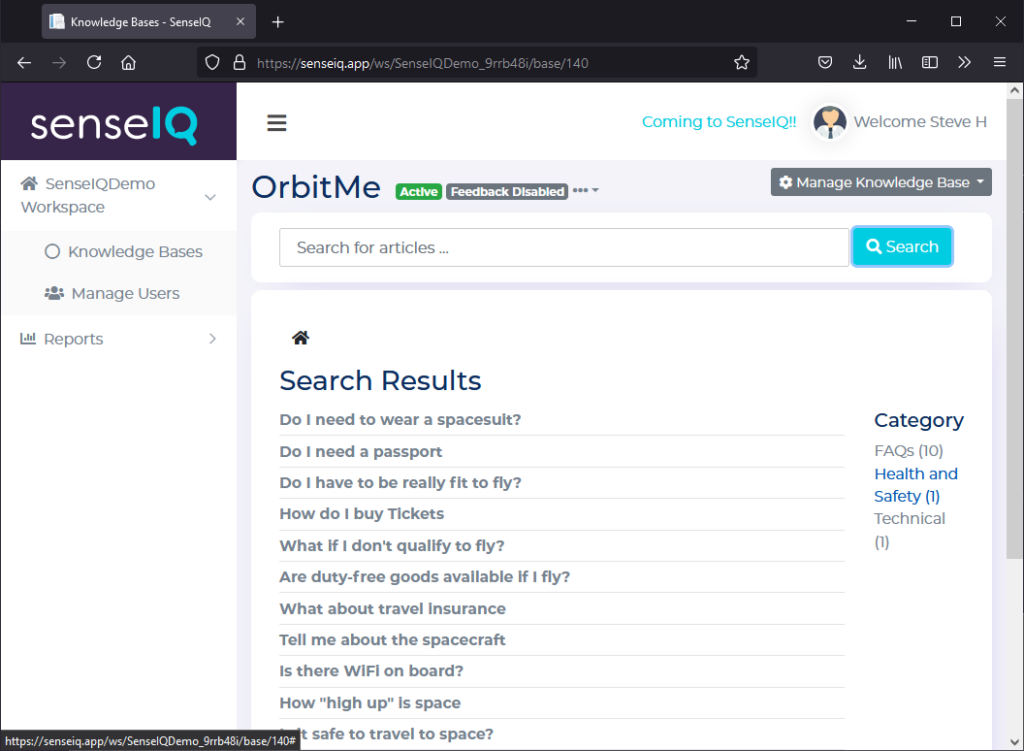The width and height of the screenshot is (1024, 751).
Task: Open the Firefox application menu
Action: [x=999, y=63]
